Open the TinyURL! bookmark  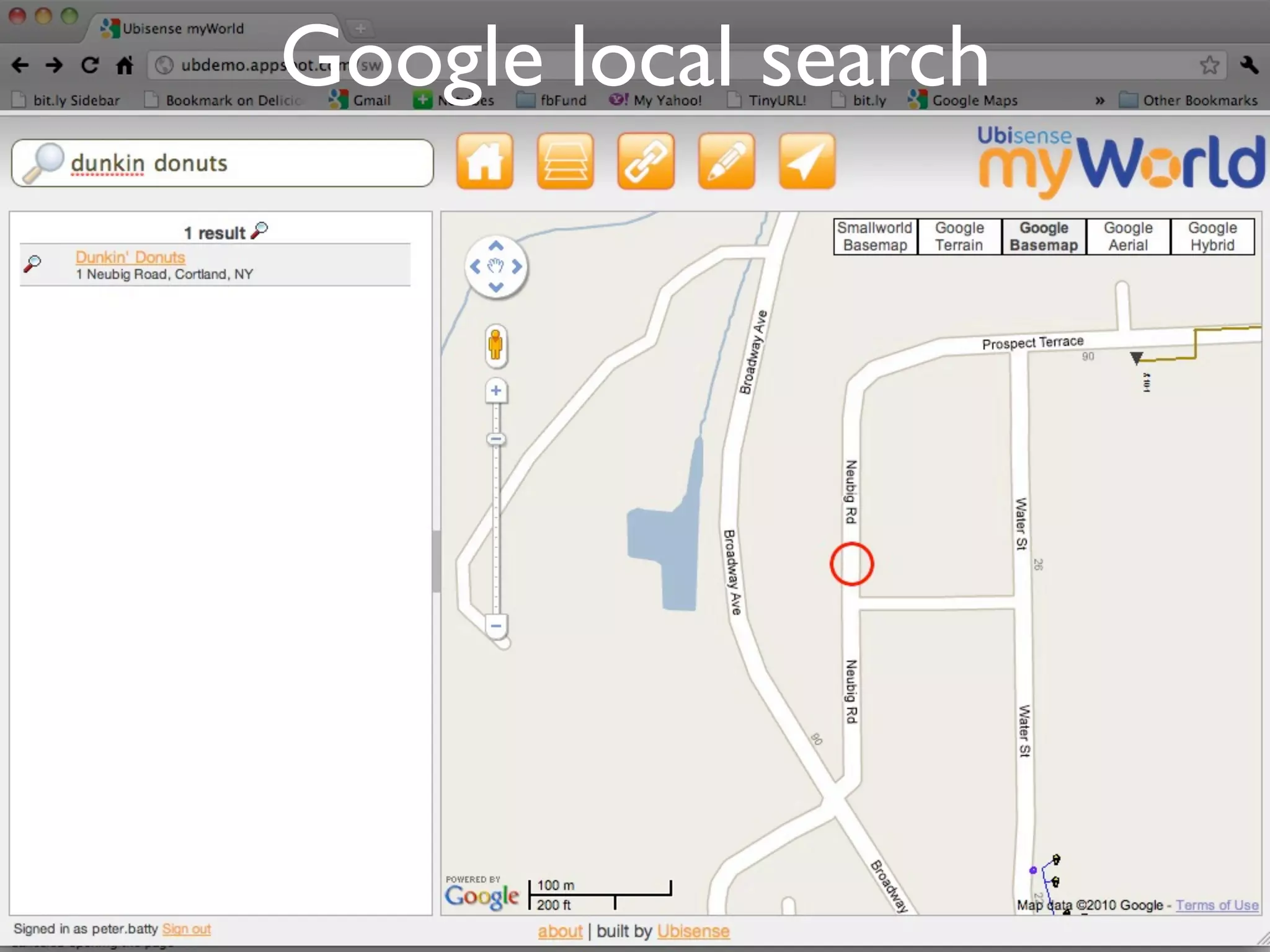[766, 100]
